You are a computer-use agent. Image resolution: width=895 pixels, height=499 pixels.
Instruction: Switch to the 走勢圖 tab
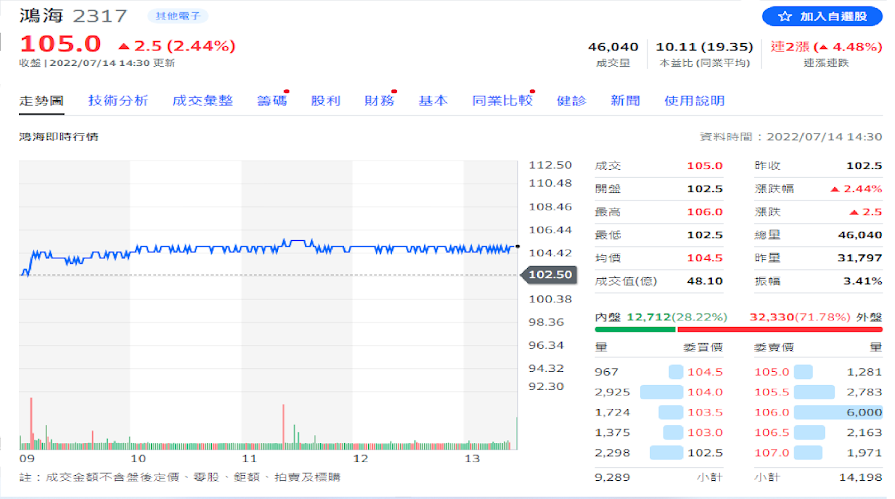pyautogui.click(x=41, y=101)
